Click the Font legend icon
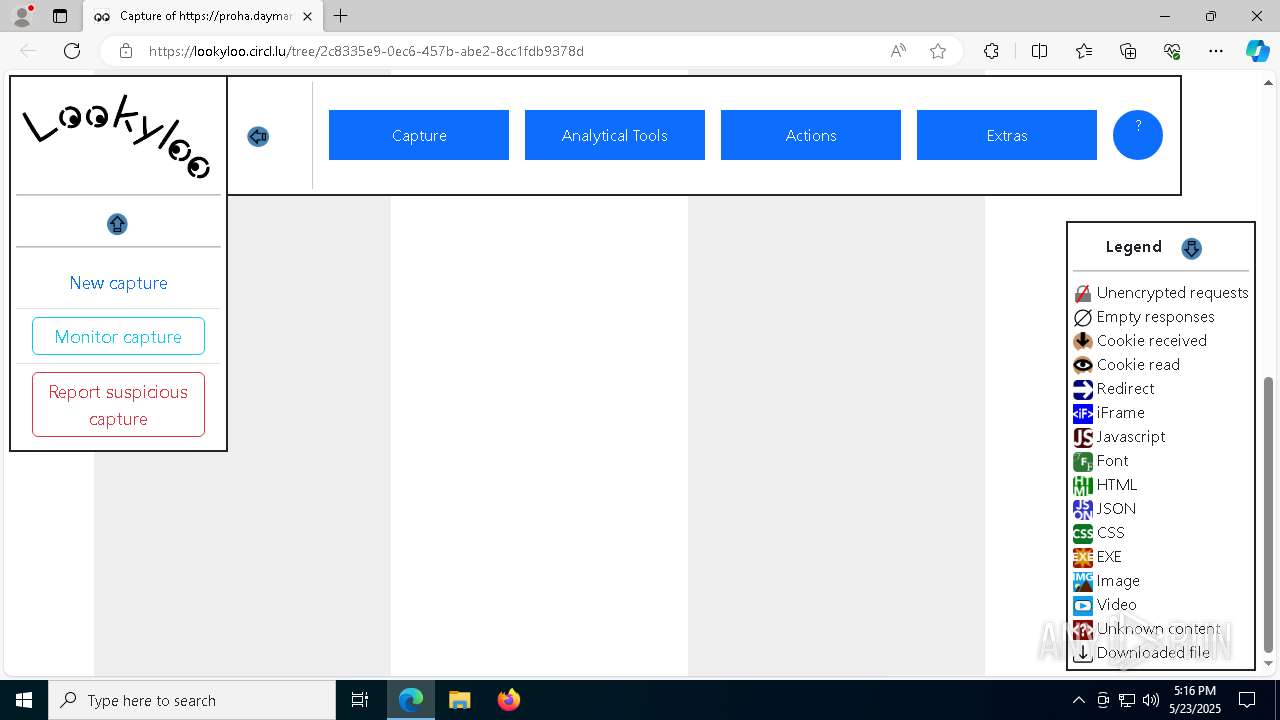This screenshot has width=1280, height=720. click(x=1083, y=461)
